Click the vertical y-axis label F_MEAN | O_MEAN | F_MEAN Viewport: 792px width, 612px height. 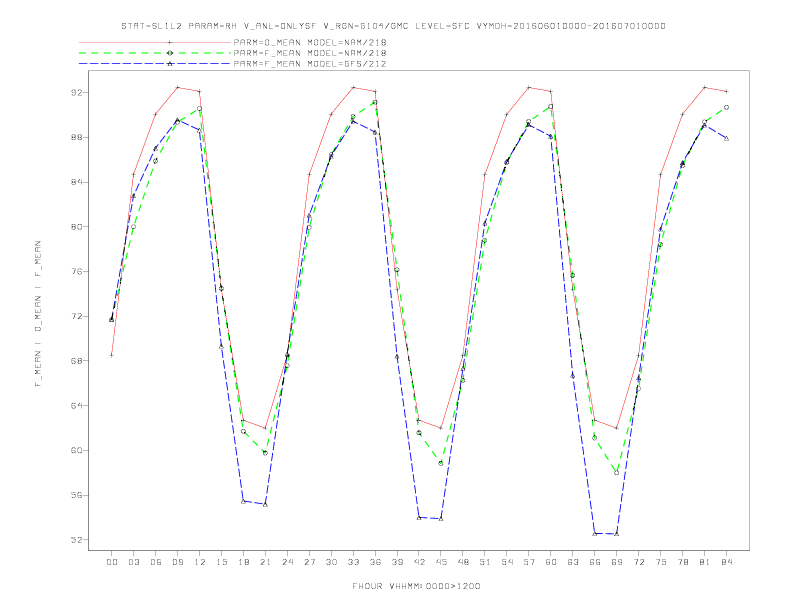(38, 314)
